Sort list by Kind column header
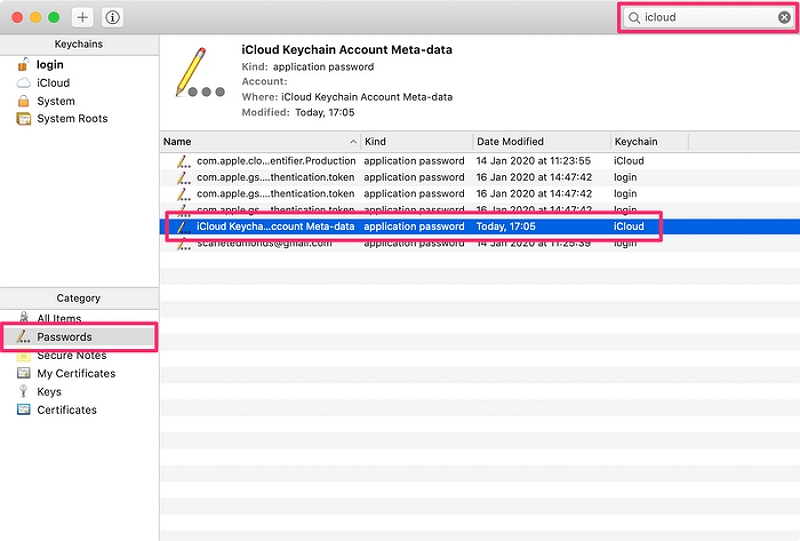800x541 pixels. pyautogui.click(x=416, y=141)
